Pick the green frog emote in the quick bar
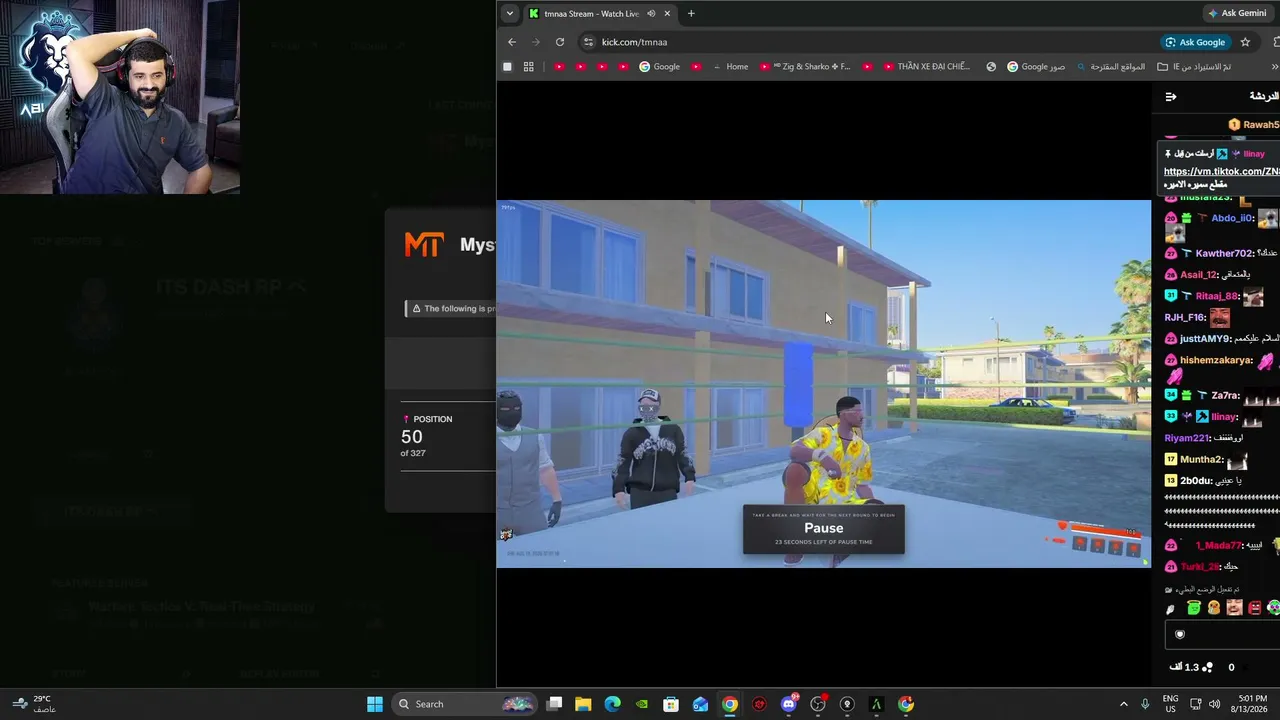Viewport: 1280px width, 720px height. [1193, 608]
